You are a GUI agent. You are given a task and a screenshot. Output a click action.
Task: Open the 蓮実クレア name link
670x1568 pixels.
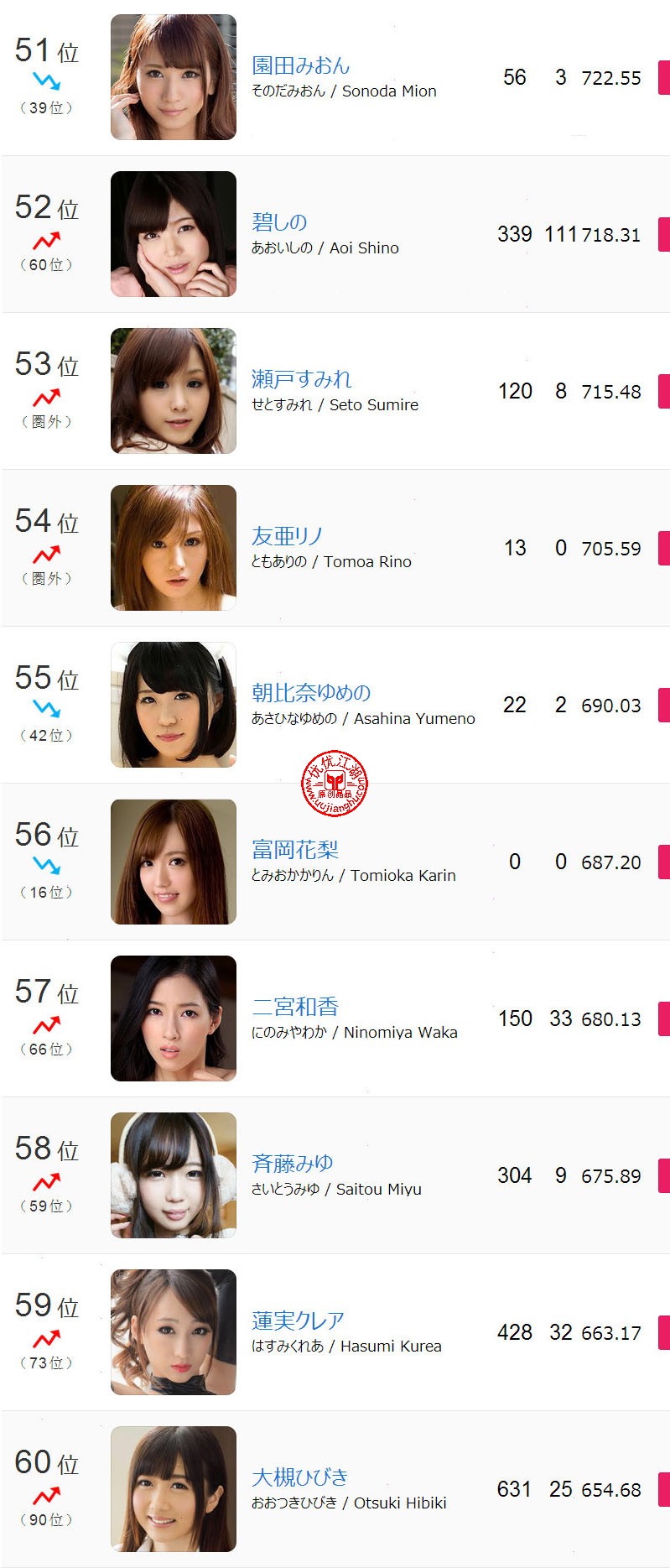tap(298, 1321)
